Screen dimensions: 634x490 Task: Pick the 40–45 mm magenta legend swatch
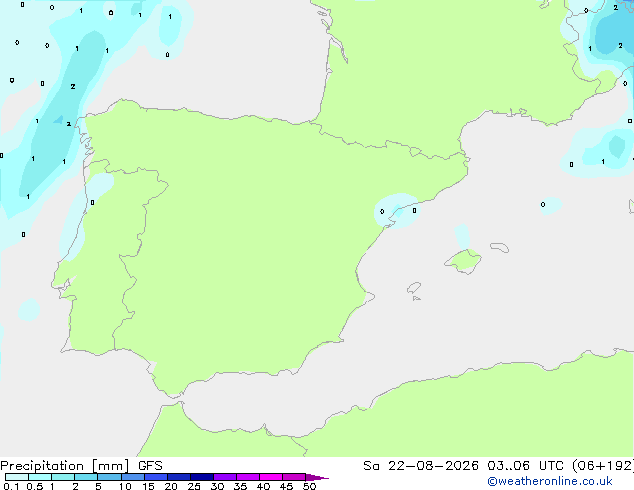271,477
